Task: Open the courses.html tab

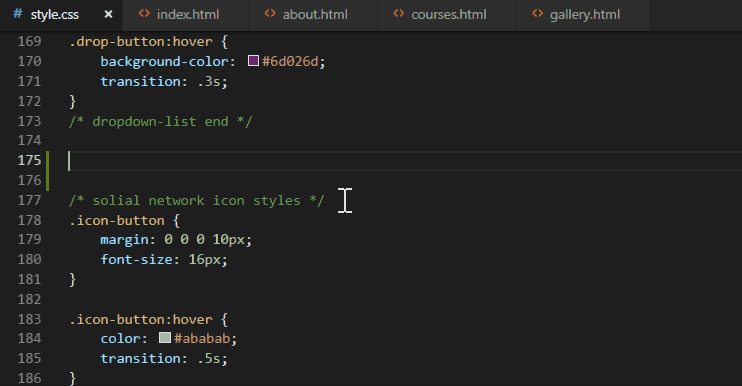Action: coord(447,15)
